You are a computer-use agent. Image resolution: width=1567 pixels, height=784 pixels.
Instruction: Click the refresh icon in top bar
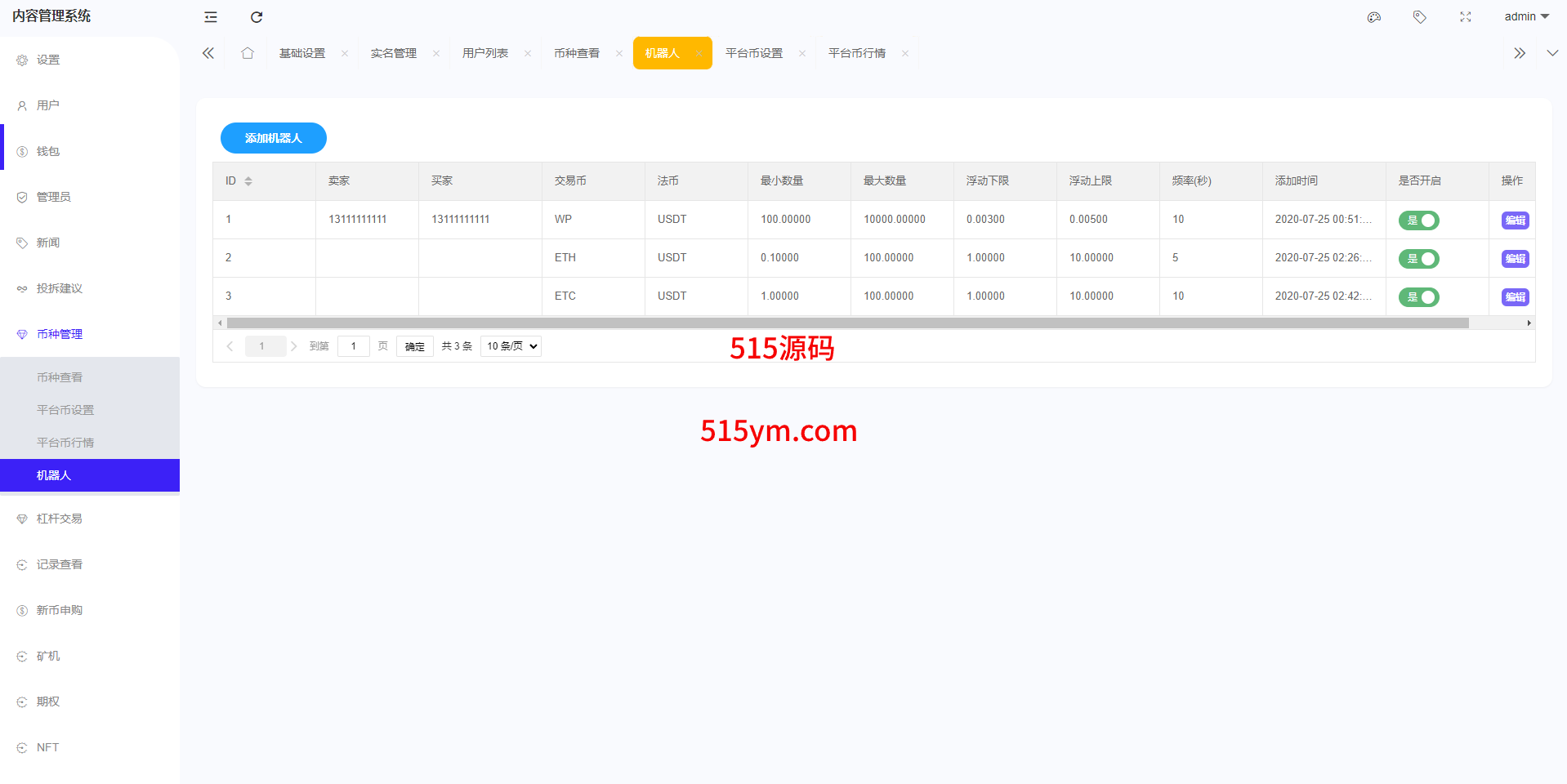[257, 17]
